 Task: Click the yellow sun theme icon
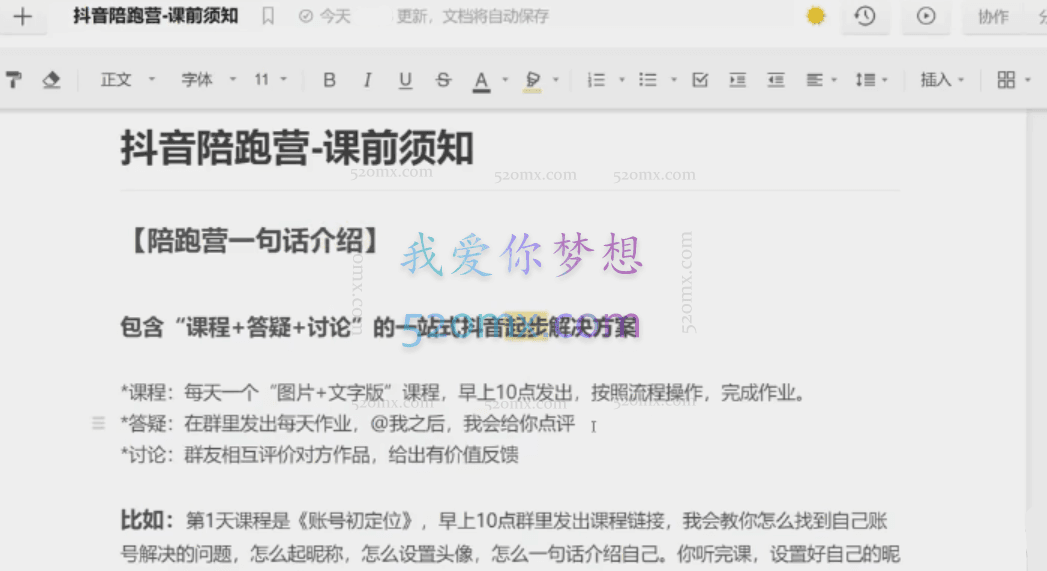click(x=815, y=15)
